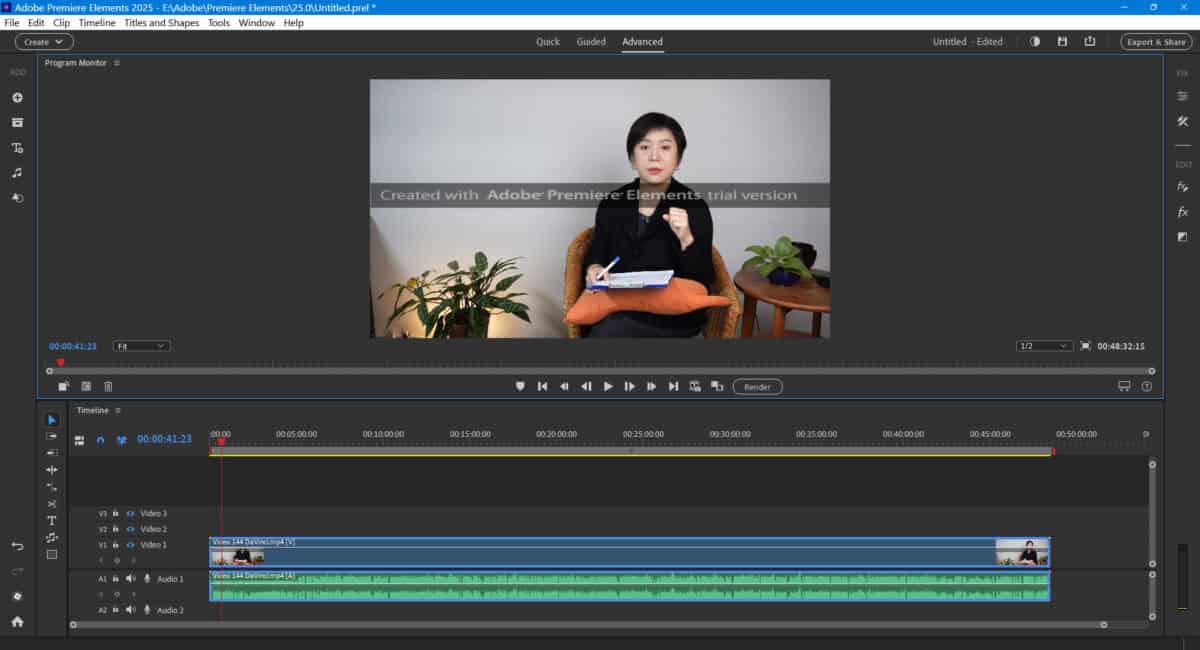Open the Titles and Shapes menu
Viewport: 1200px width, 650px height.
click(161, 22)
